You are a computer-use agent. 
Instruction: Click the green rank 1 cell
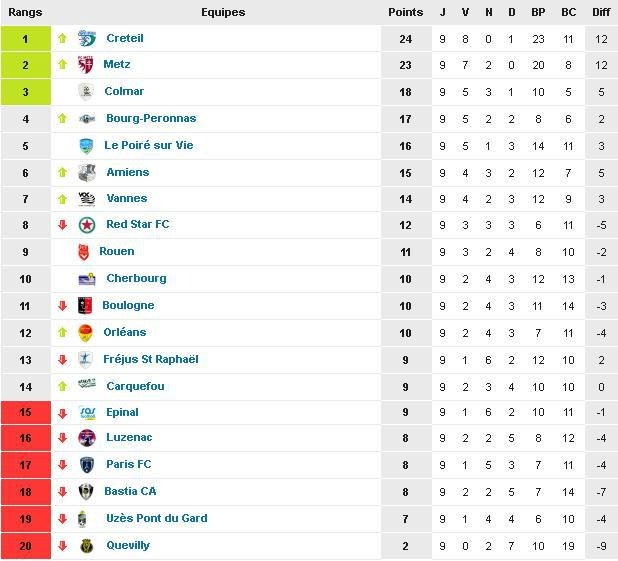pos(26,39)
